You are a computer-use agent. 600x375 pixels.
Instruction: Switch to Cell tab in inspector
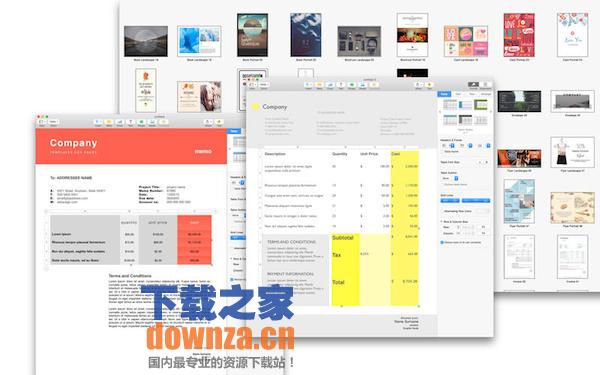point(458,94)
